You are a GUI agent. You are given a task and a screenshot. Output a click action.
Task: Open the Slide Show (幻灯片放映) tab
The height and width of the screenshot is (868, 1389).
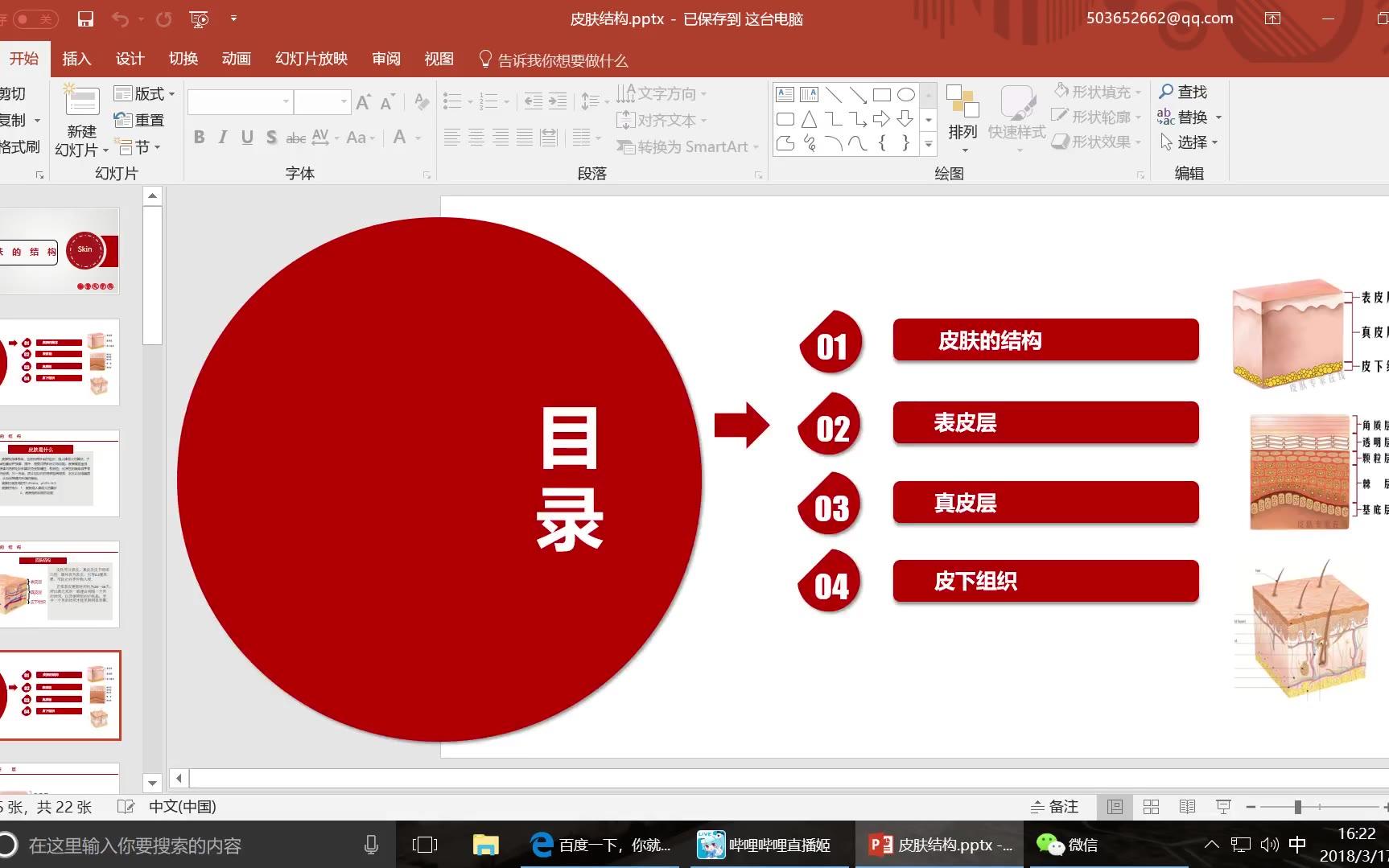tap(311, 59)
